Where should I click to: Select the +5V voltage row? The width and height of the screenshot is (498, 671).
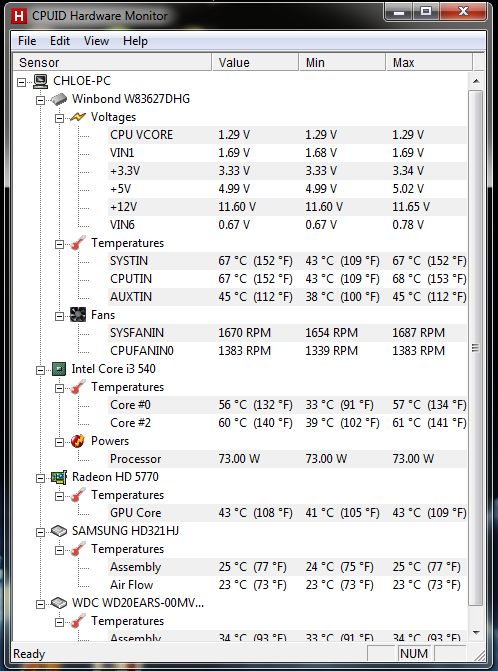[x=287, y=189]
